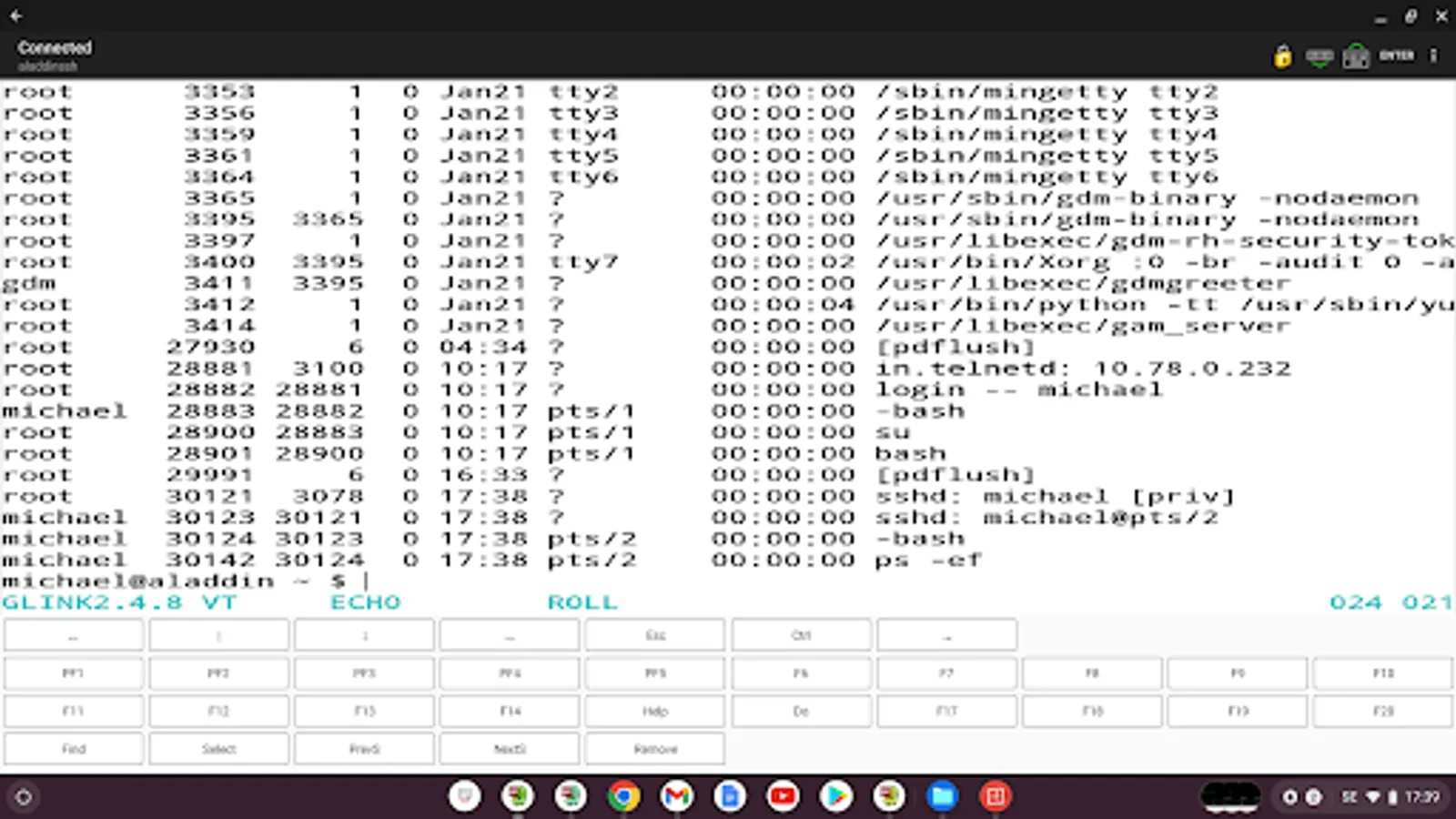Click the 'login -- michael' process entry

point(1019,389)
